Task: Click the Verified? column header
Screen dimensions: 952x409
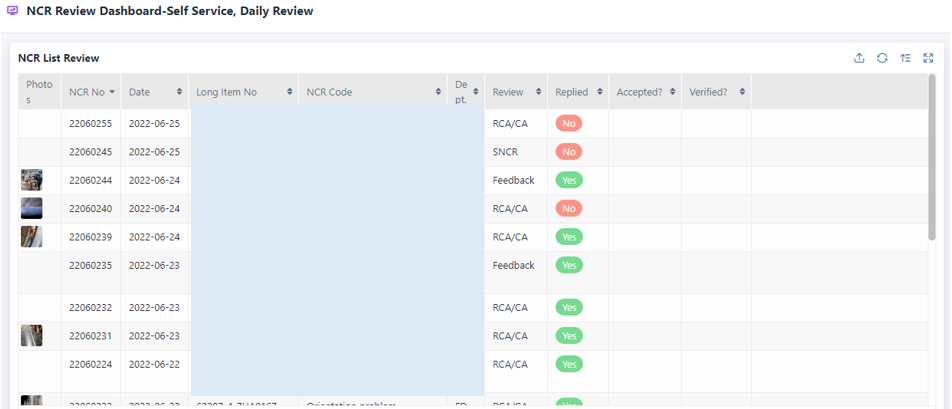Action: point(708,92)
